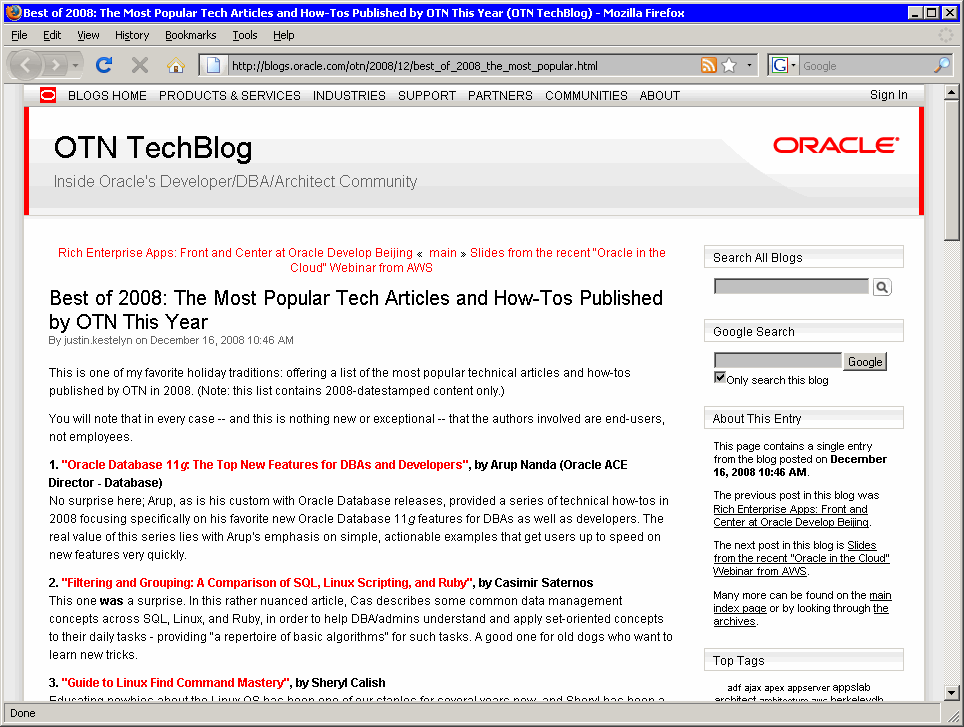Open the Oracle Database 11g Top New Features article
964x727 pixels.
tap(265, 465)
